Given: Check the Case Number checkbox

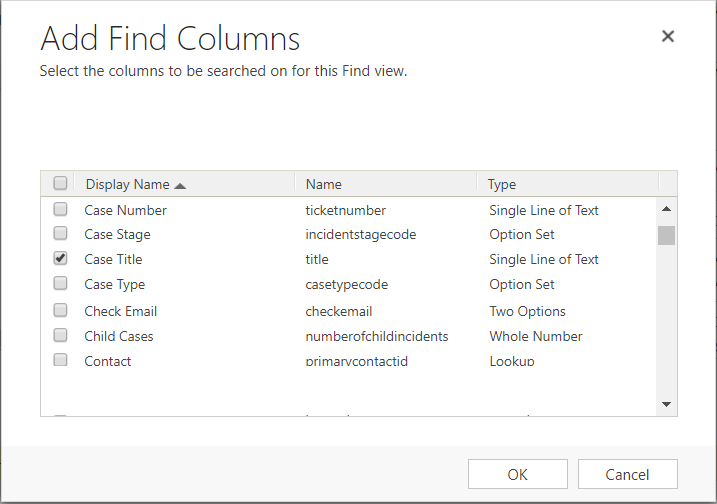Looking at the screenshot, I should (x=60, y=209).
